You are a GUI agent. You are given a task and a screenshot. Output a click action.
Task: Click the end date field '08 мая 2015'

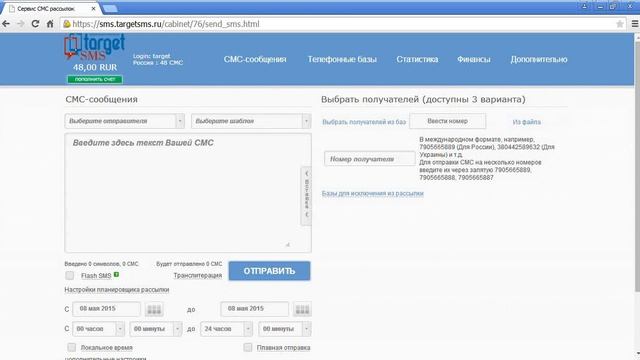[x=255, y=309]
